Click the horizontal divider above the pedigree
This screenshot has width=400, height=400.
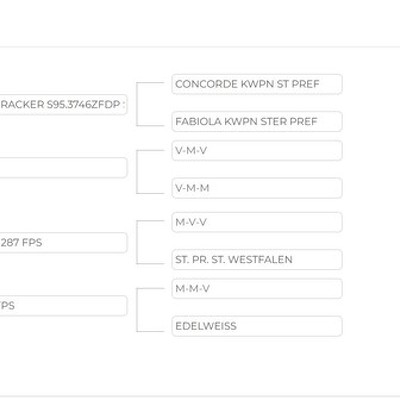(200, 47)
